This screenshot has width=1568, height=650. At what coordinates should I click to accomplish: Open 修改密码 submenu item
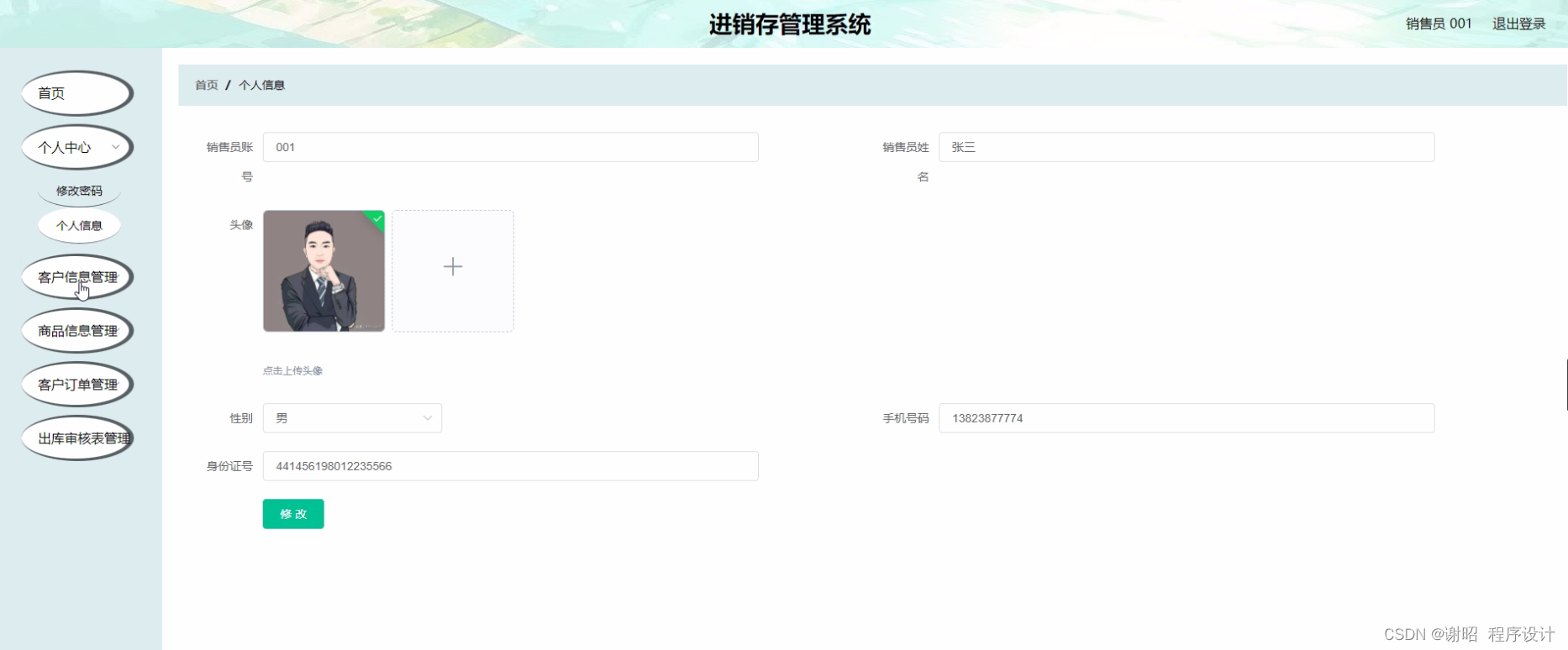click(x=79, y=191)
